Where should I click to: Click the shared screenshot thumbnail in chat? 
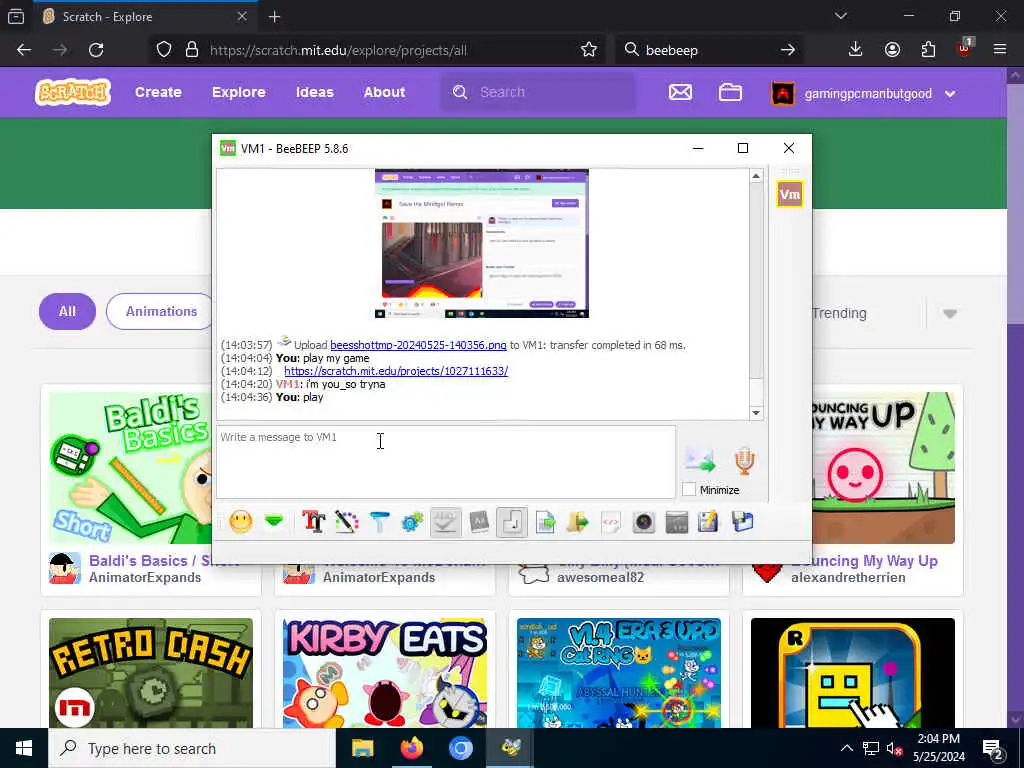[482, 244]
